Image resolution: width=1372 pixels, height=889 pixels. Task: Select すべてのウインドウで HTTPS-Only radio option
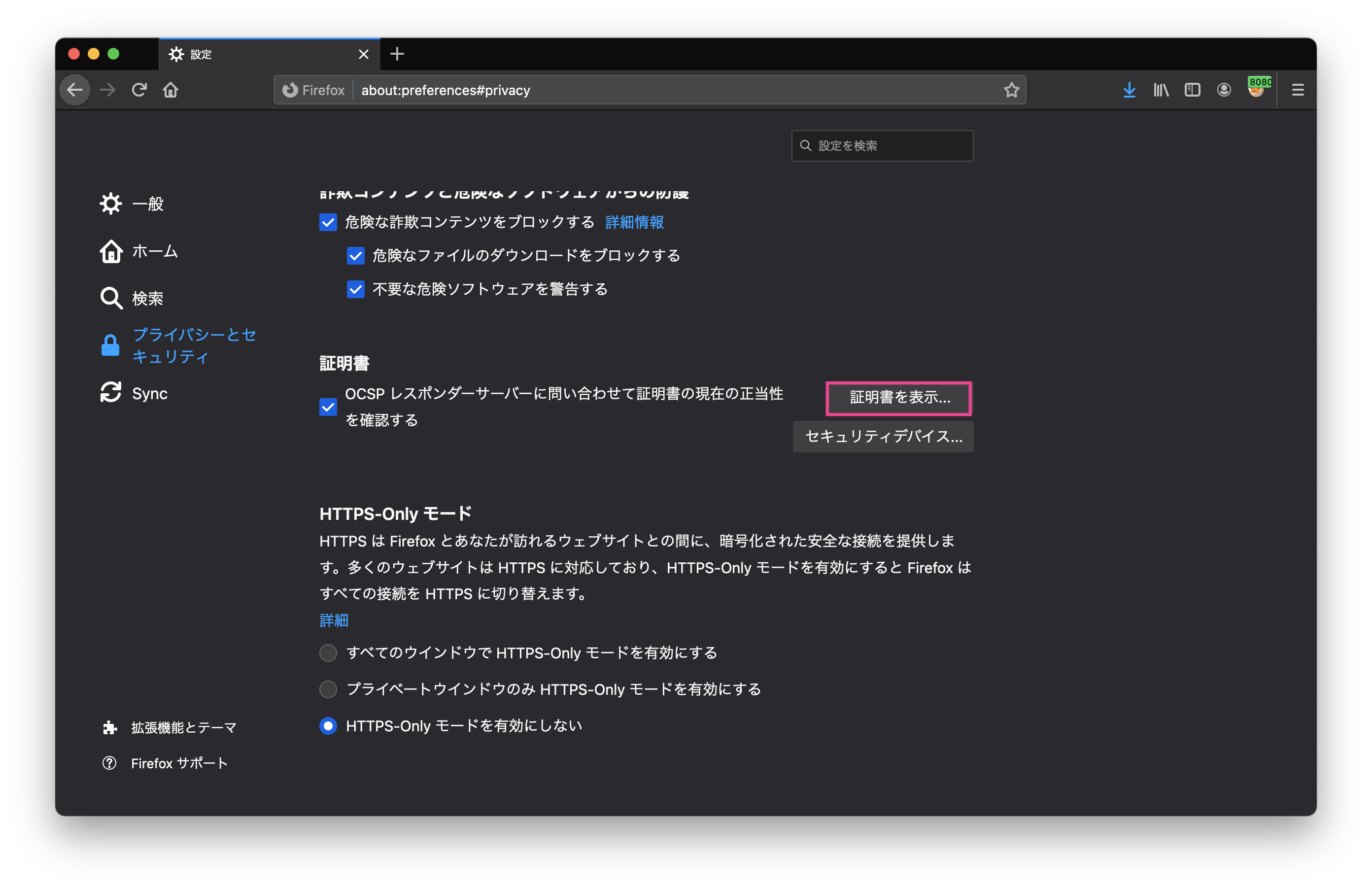(x=328, y=652)
